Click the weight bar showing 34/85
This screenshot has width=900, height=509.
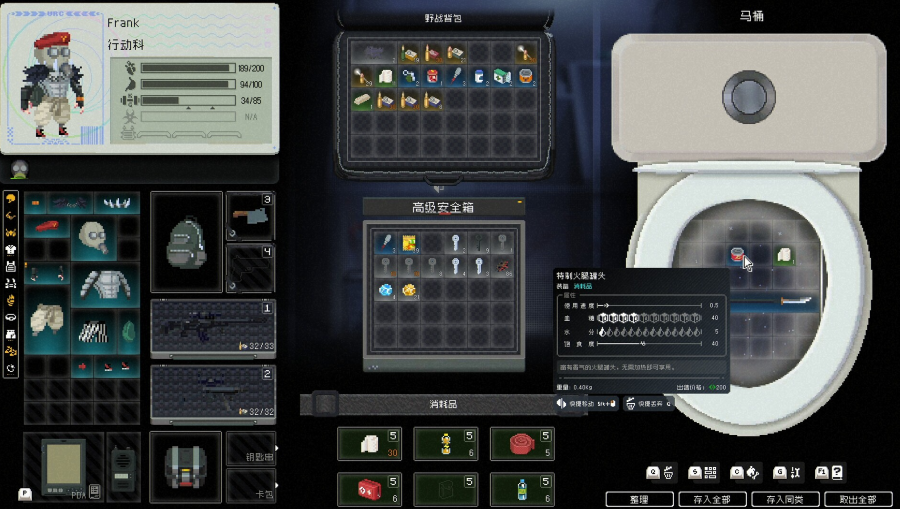click(188, 100)
